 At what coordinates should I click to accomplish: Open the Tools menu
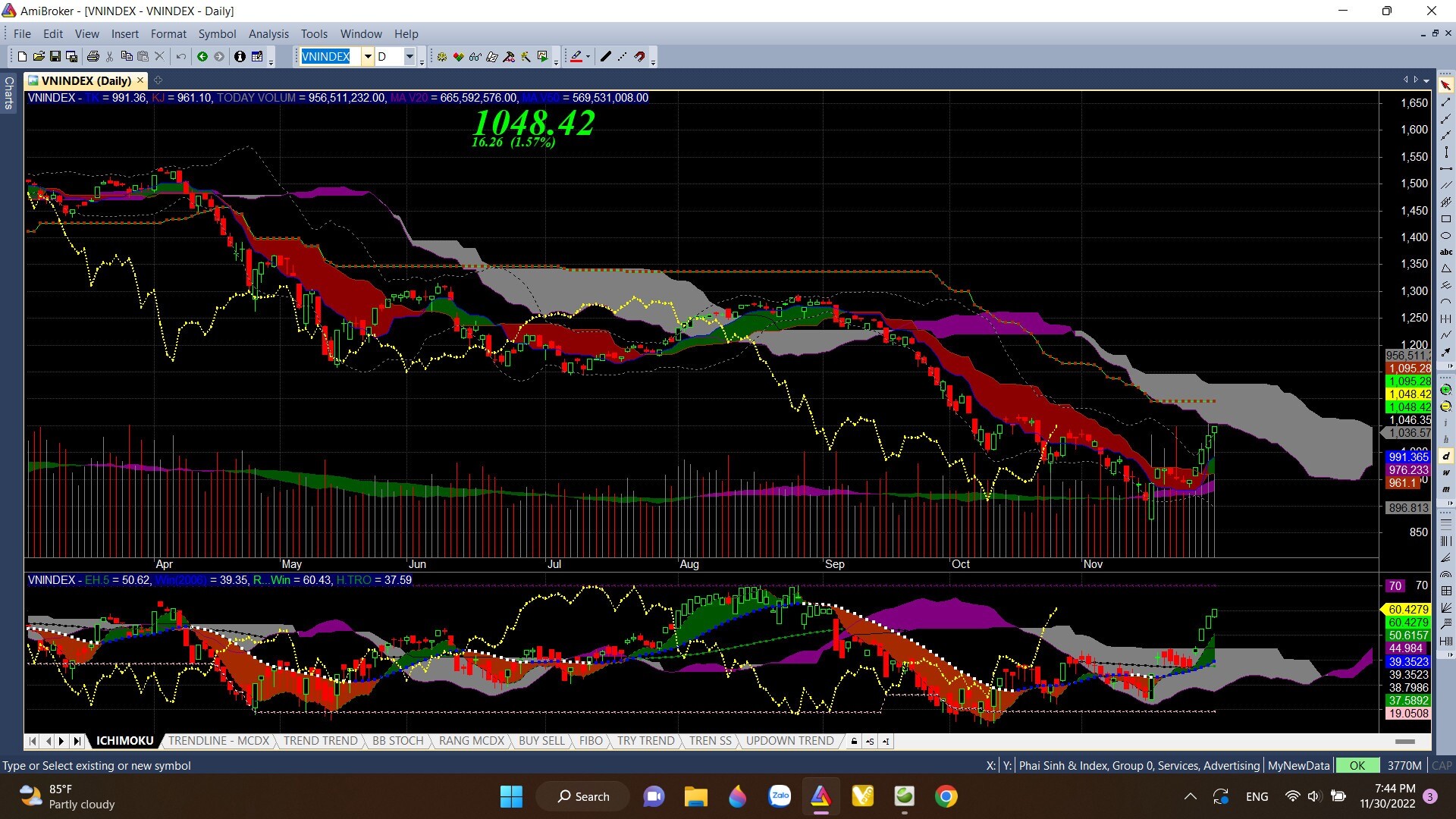point(314,34)
